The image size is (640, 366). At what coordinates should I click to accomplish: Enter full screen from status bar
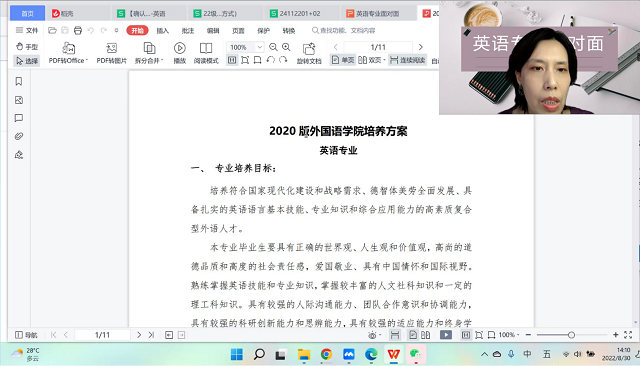coord(628,335)
